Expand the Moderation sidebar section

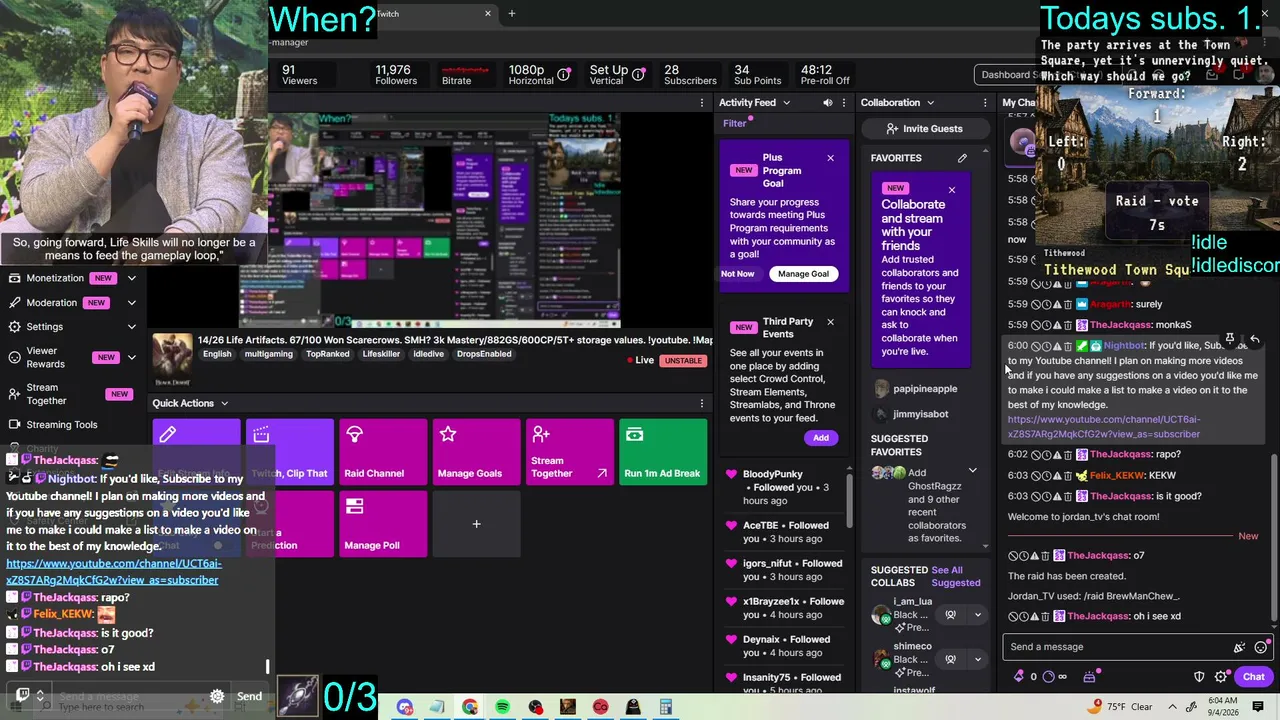(x=131, y=303)
